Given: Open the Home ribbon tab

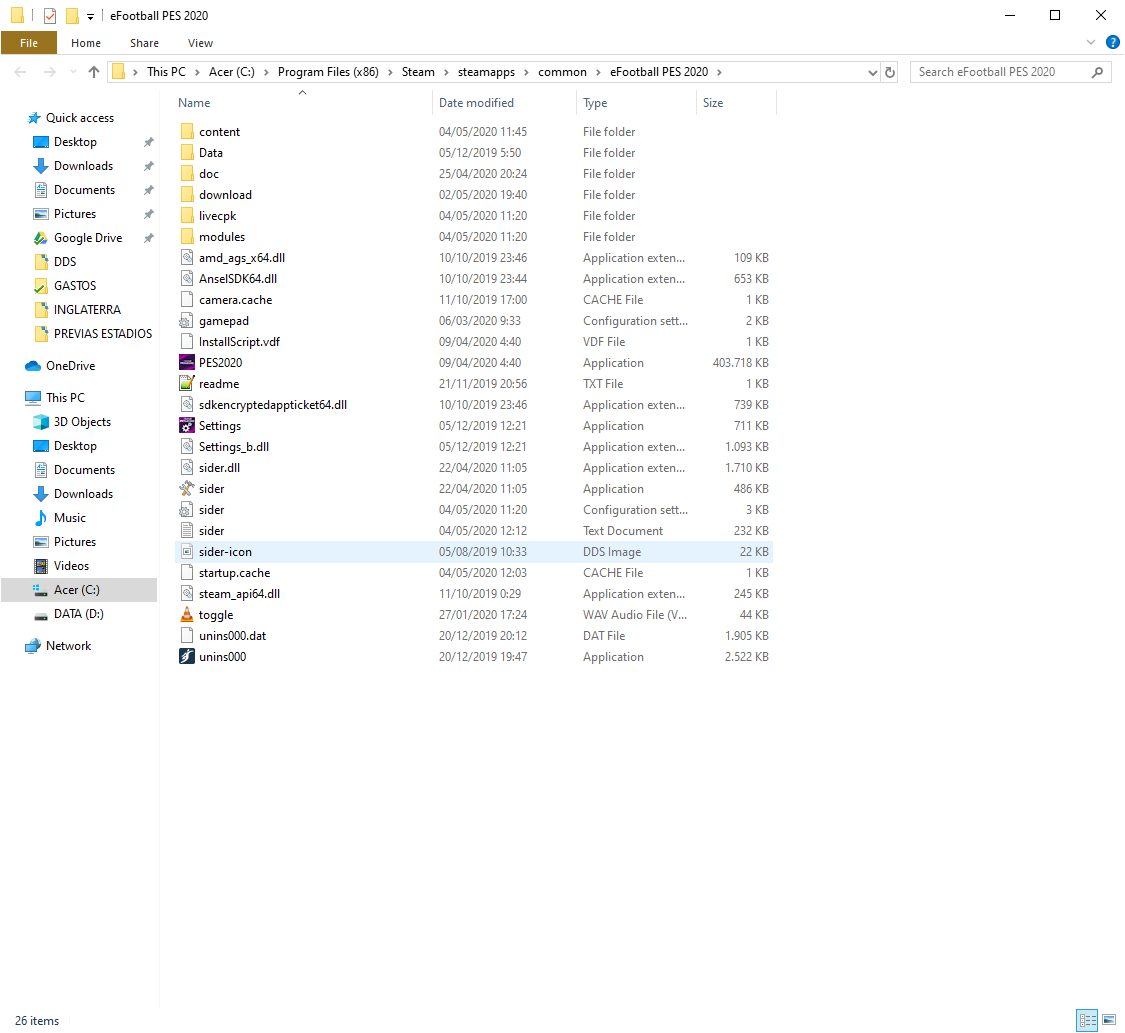Looking at the screenshot, I should (x=86, y=43).
